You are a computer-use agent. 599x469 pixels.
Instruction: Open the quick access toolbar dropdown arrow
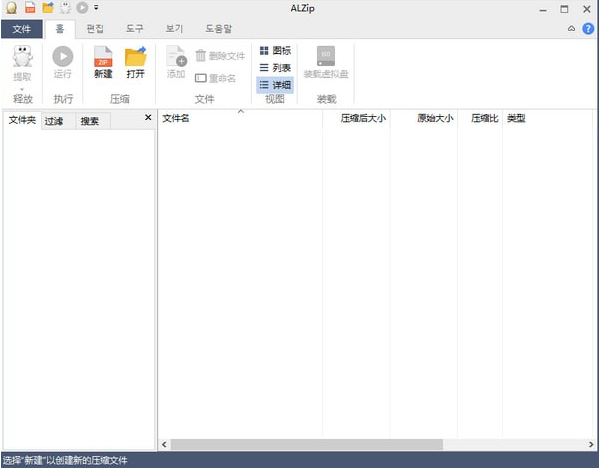pos(96,7)
